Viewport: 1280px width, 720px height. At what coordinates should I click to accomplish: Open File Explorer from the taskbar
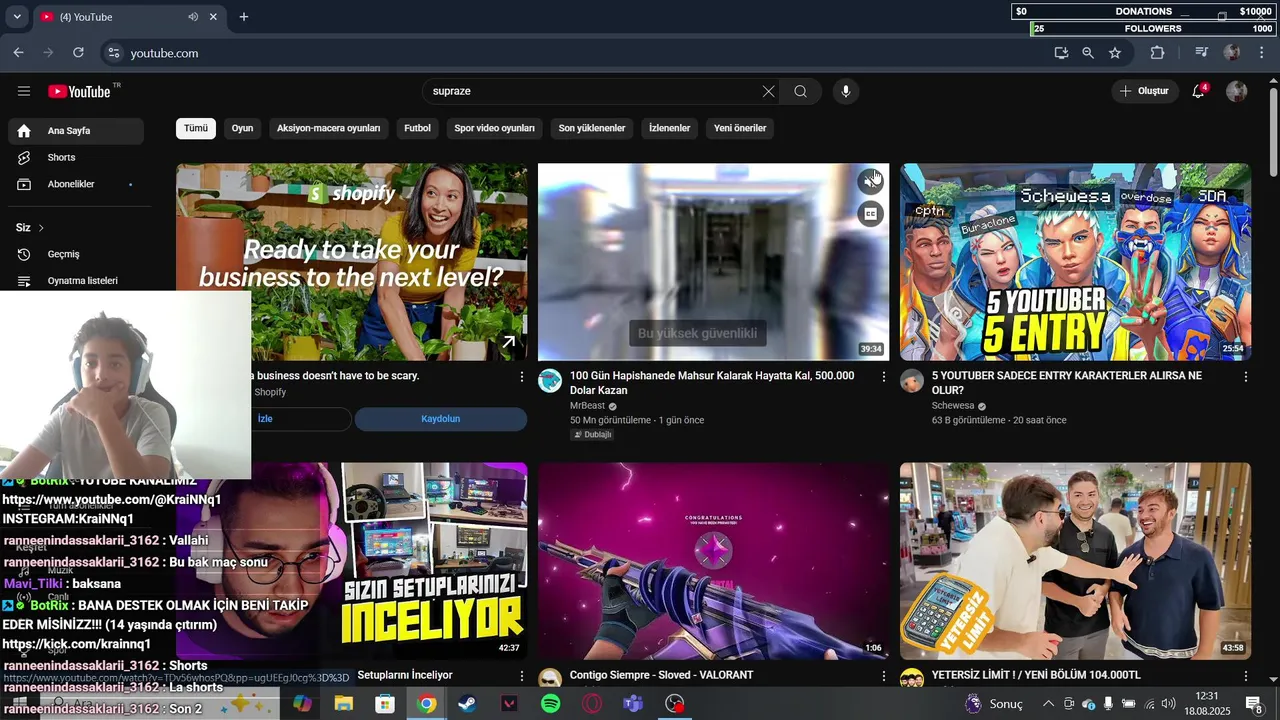coord(343,704)
